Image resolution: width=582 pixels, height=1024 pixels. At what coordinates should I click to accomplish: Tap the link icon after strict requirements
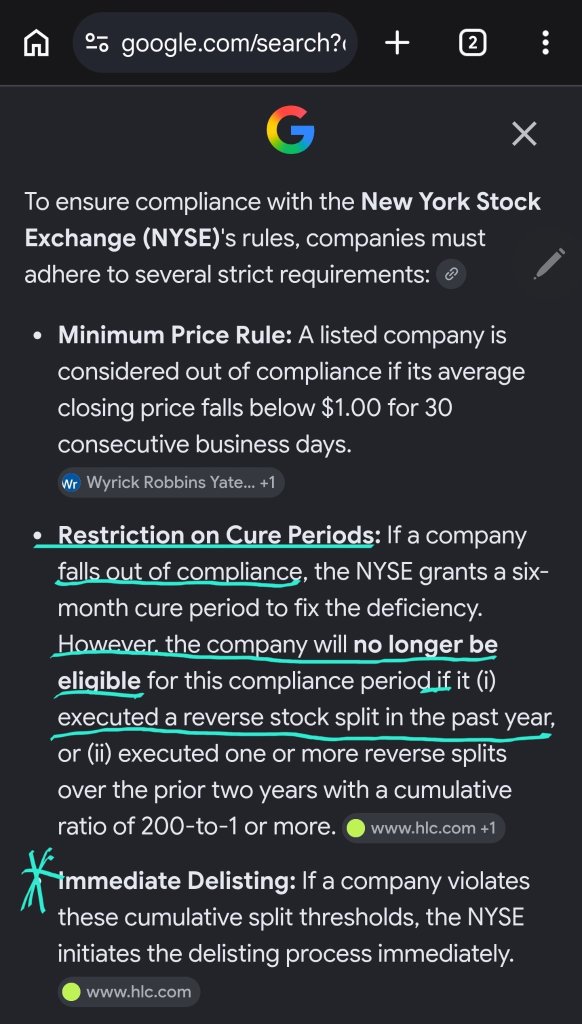pyautogui.click(x=451, y=275)
